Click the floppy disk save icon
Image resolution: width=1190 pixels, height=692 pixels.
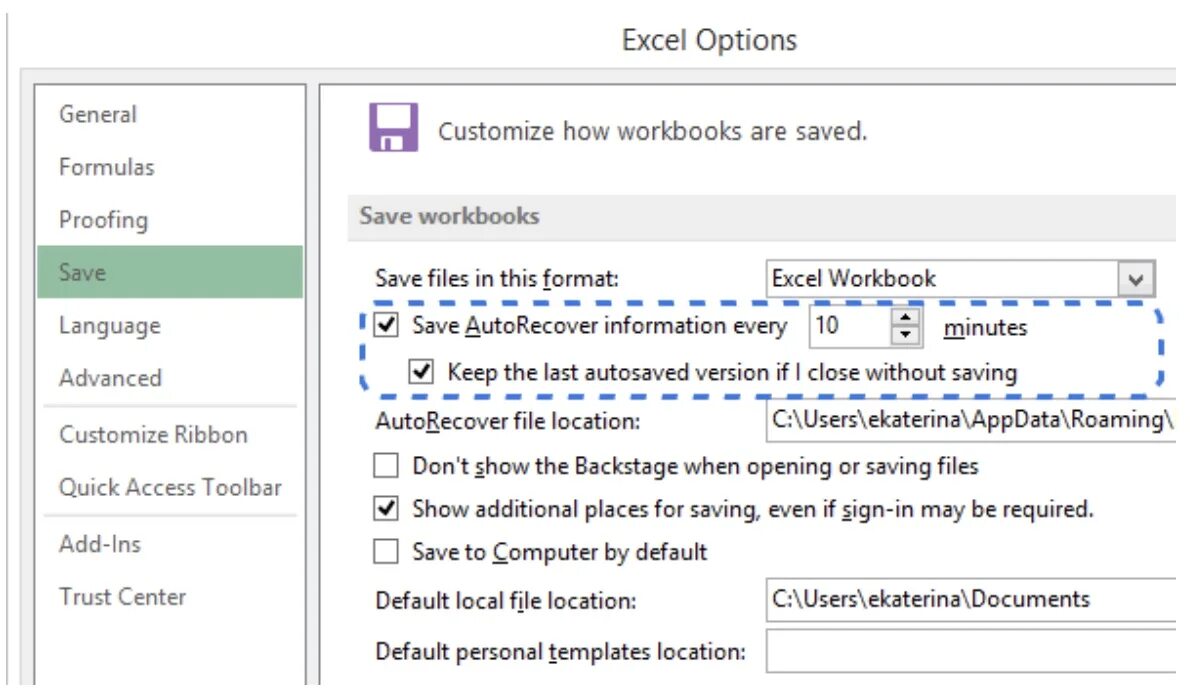pos(393,127)
